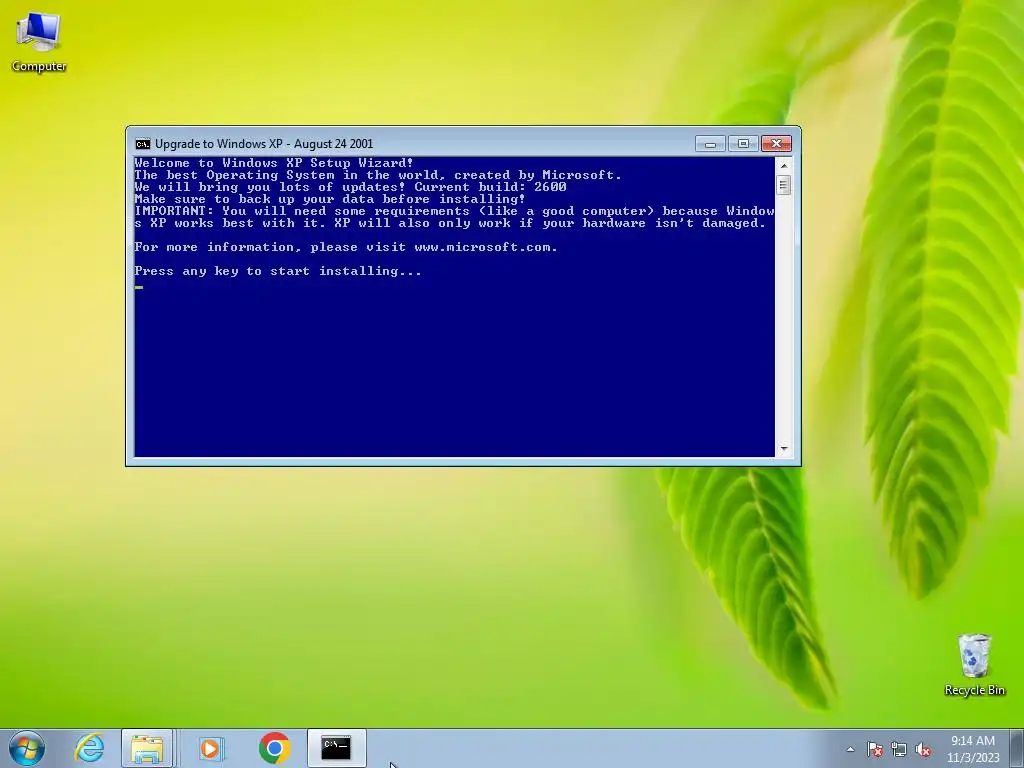Click the cmd icon in window title bar

point(142,144)
